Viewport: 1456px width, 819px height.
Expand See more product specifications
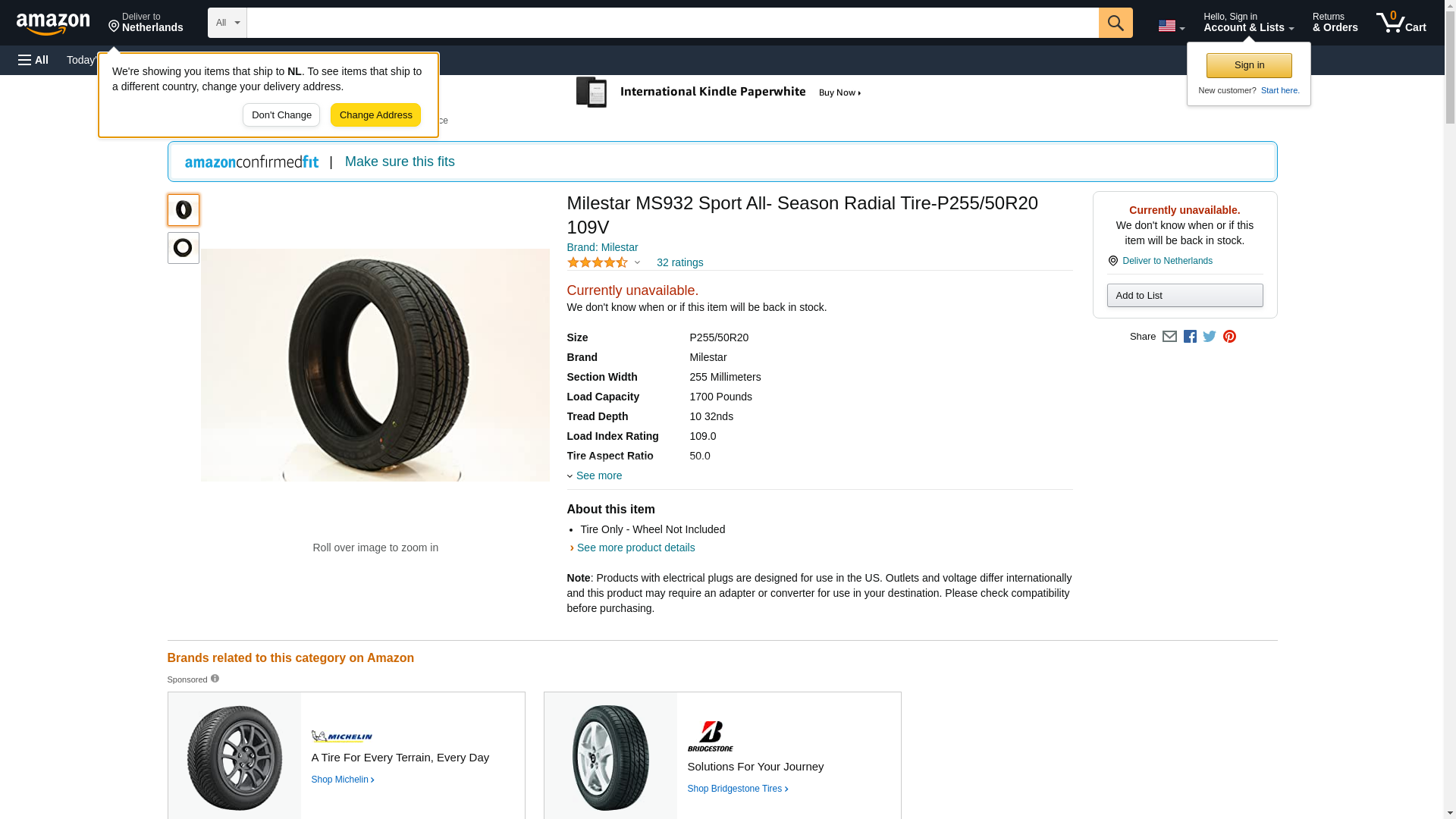[x=598, y=475]
